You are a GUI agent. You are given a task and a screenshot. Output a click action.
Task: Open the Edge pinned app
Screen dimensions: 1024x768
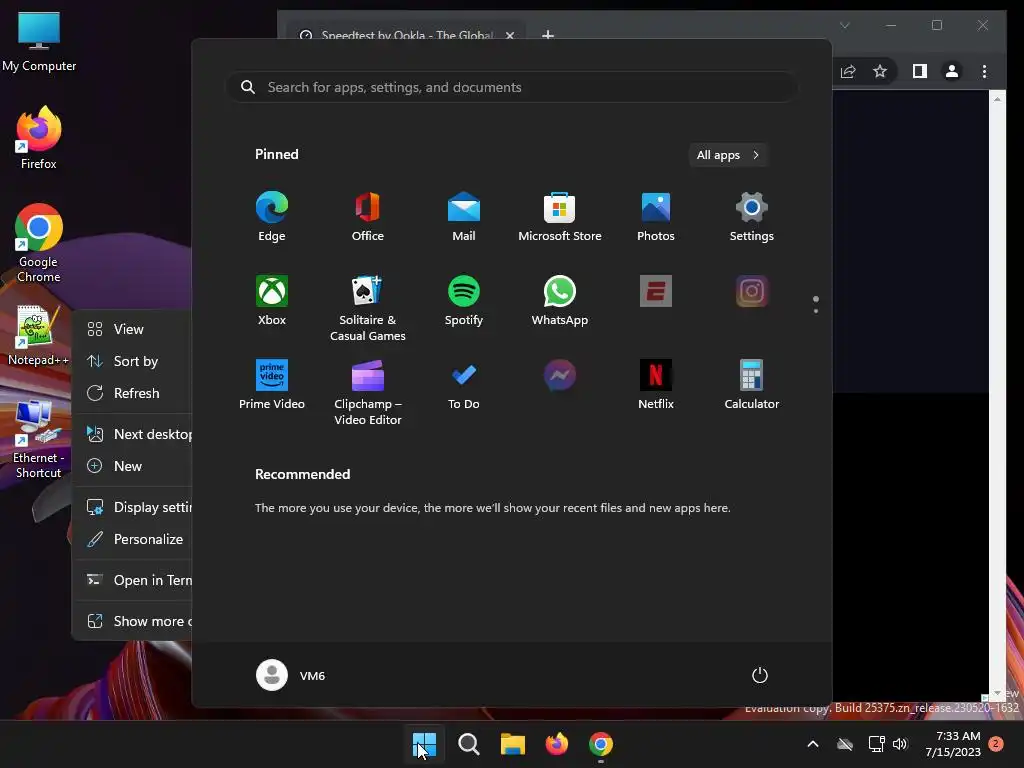pos(272,217)
